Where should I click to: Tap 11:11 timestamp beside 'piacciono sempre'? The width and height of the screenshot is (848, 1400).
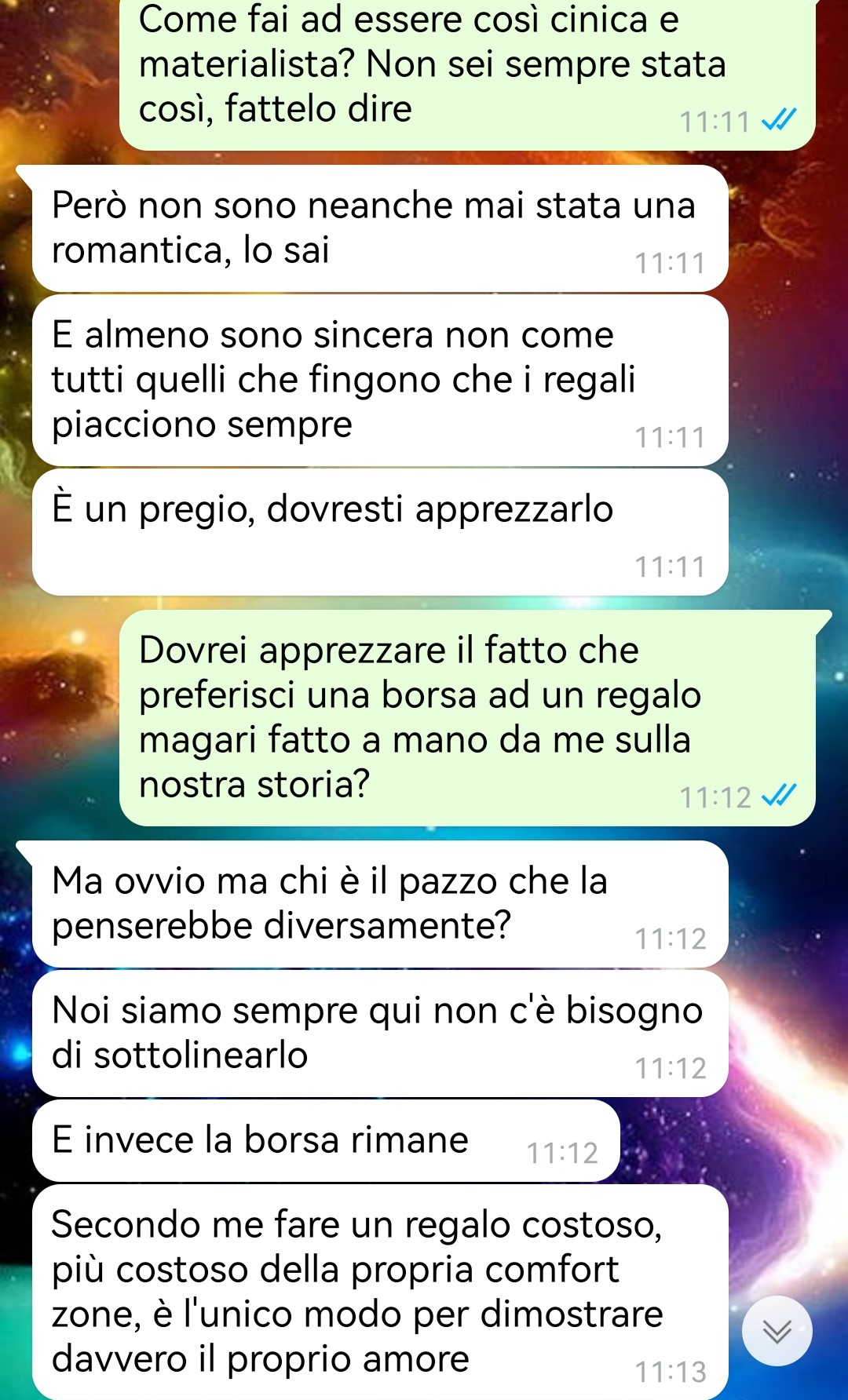tap(671, 437)
